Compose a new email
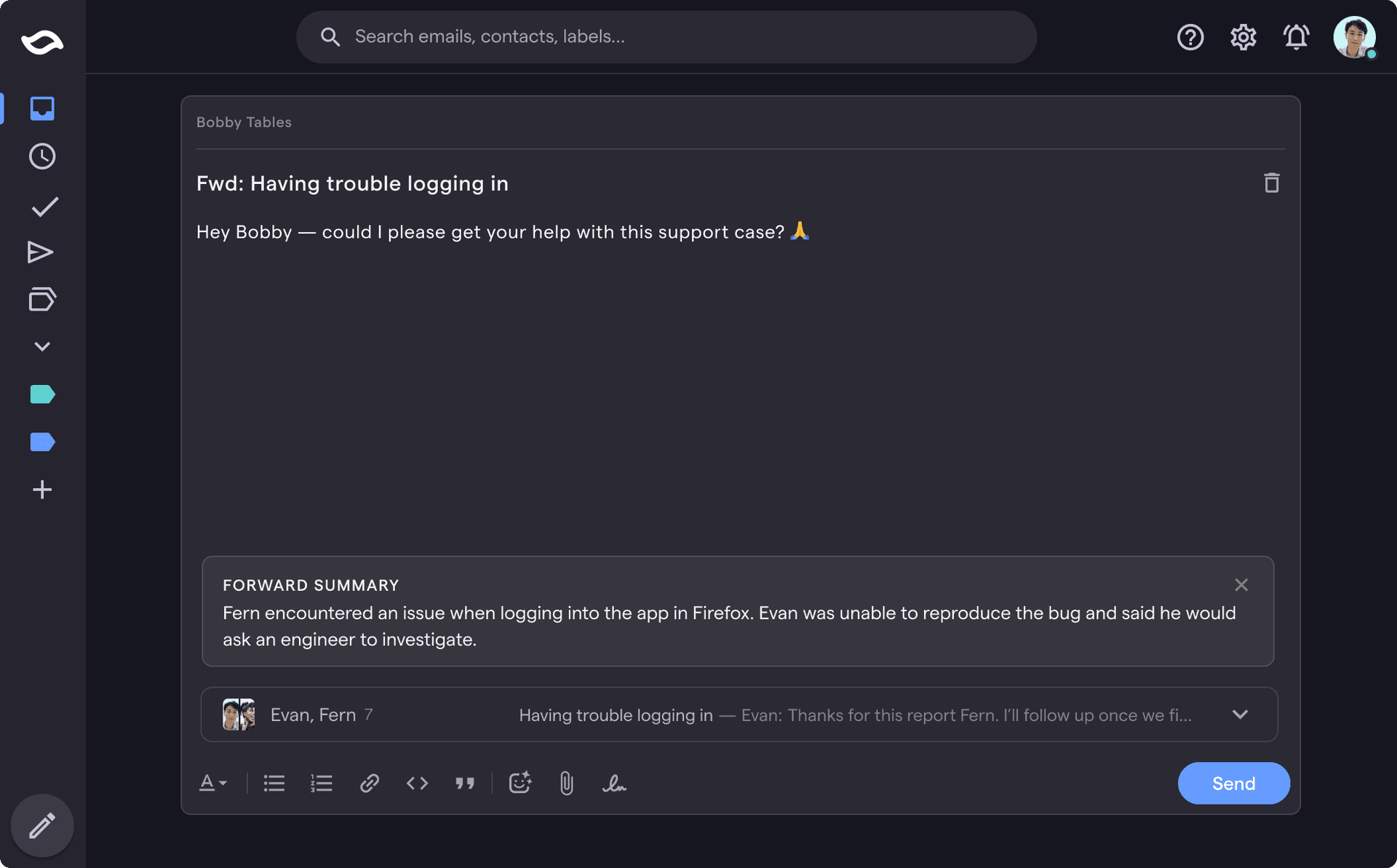This screenshot has width=1397, height=868. tap(41, 826)
